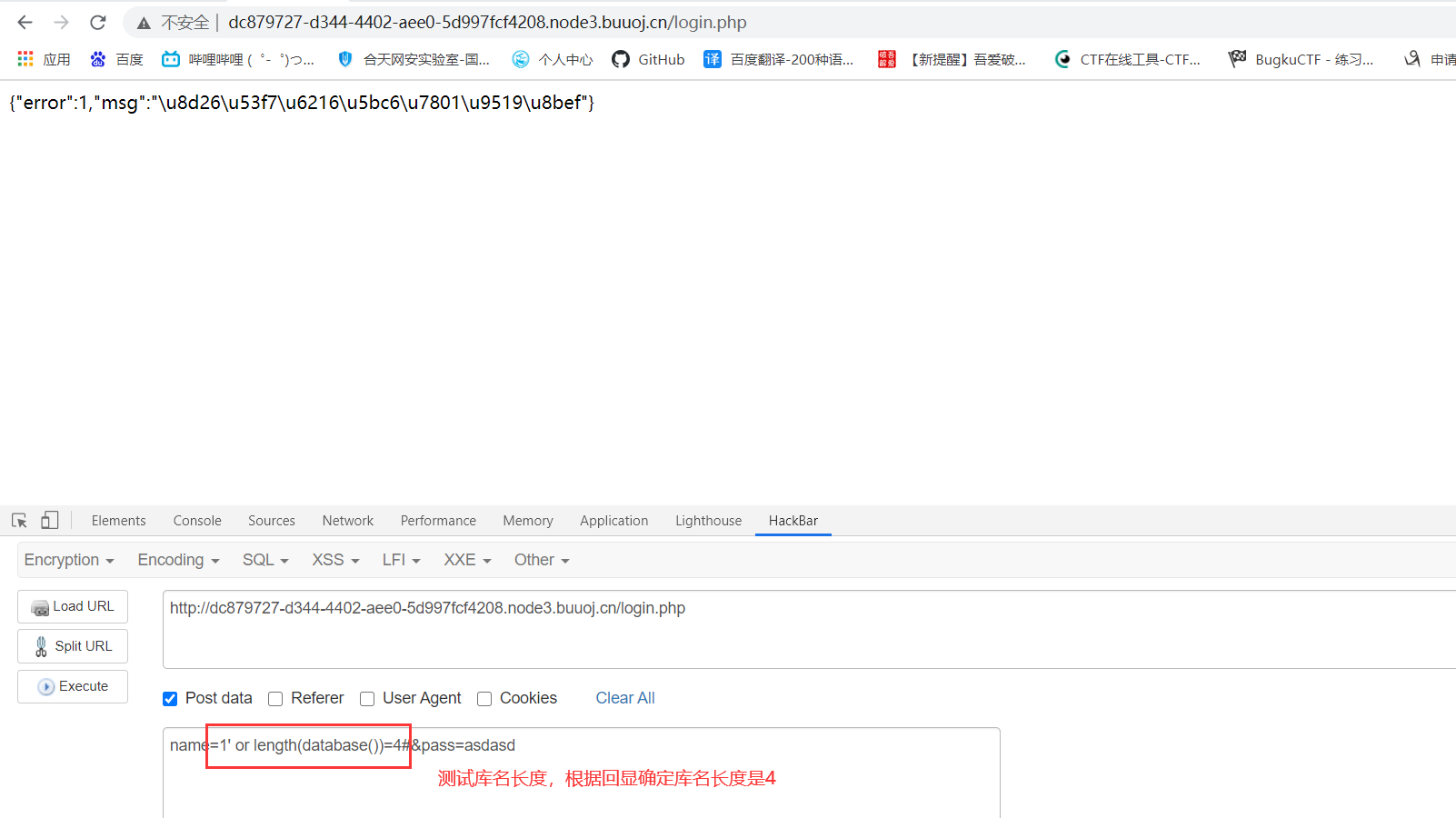1456x818 pixels.
Task: Open the 百度翻译 bookmark
Action: point(779,59)
